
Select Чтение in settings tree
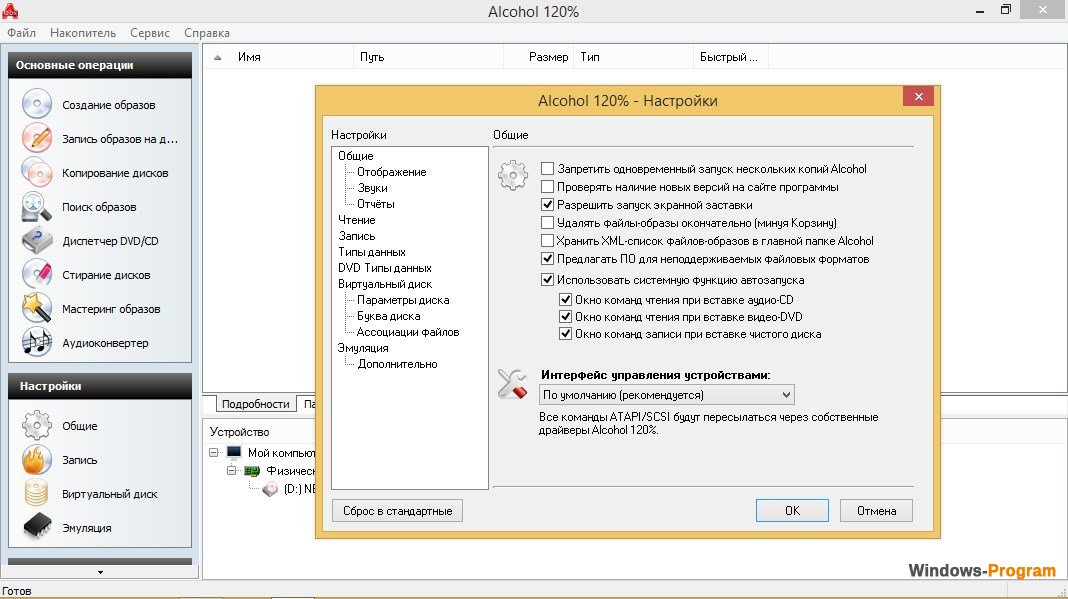click(x=356, y=220)
